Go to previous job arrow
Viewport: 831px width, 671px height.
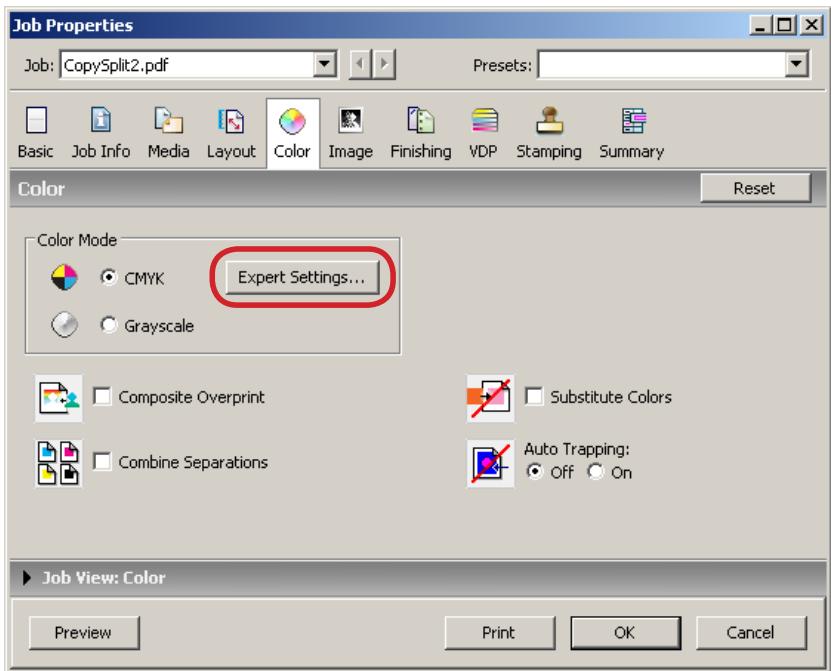pos(360,65)
